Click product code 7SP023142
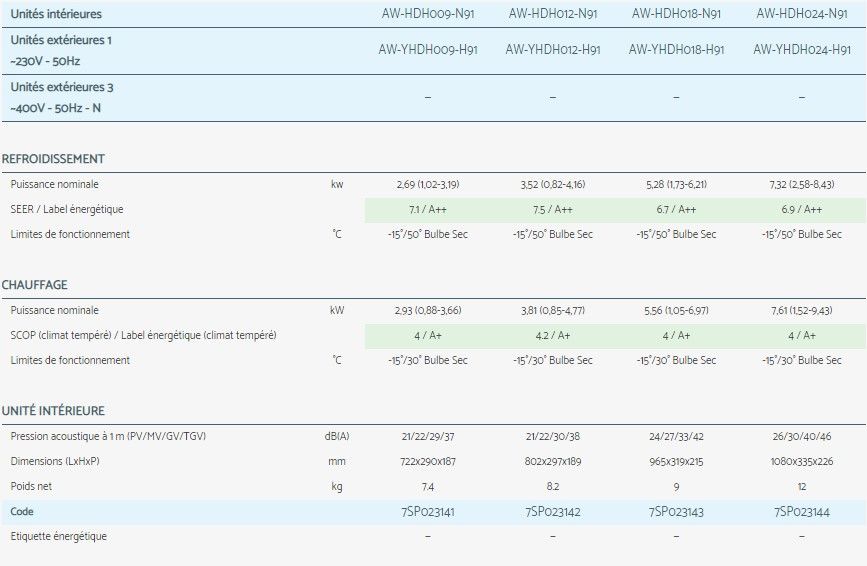The height and width of the screenshot is (566, 867). tap(552, 512)
